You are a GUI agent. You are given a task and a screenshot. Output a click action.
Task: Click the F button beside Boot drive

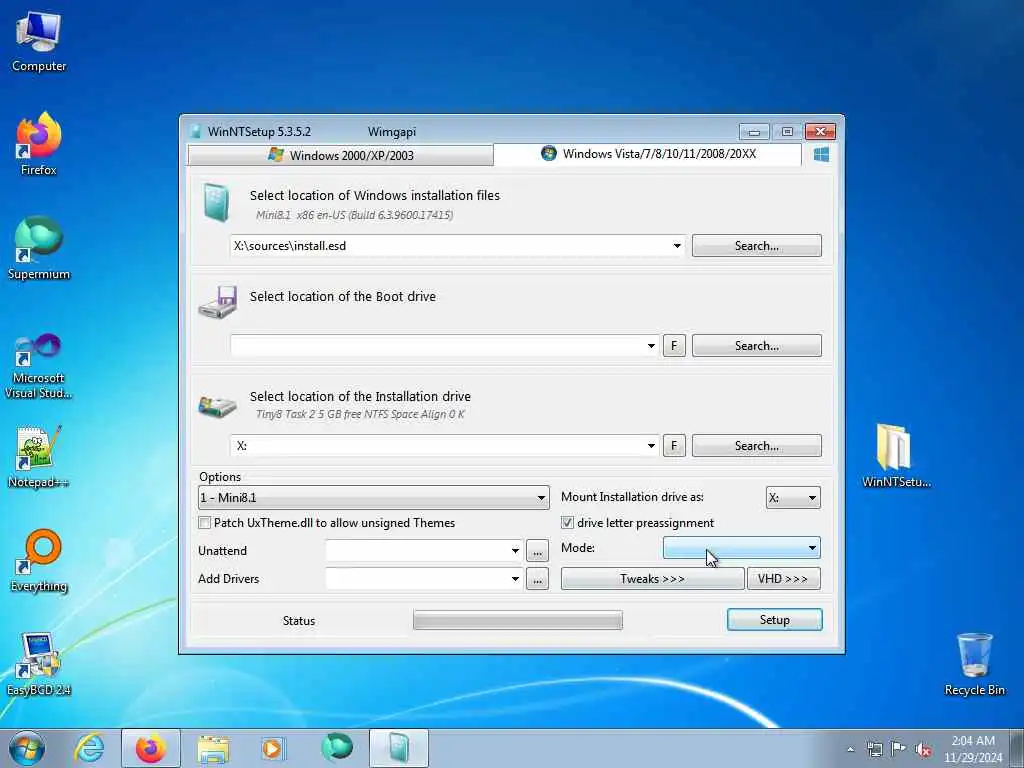(674, 345)
